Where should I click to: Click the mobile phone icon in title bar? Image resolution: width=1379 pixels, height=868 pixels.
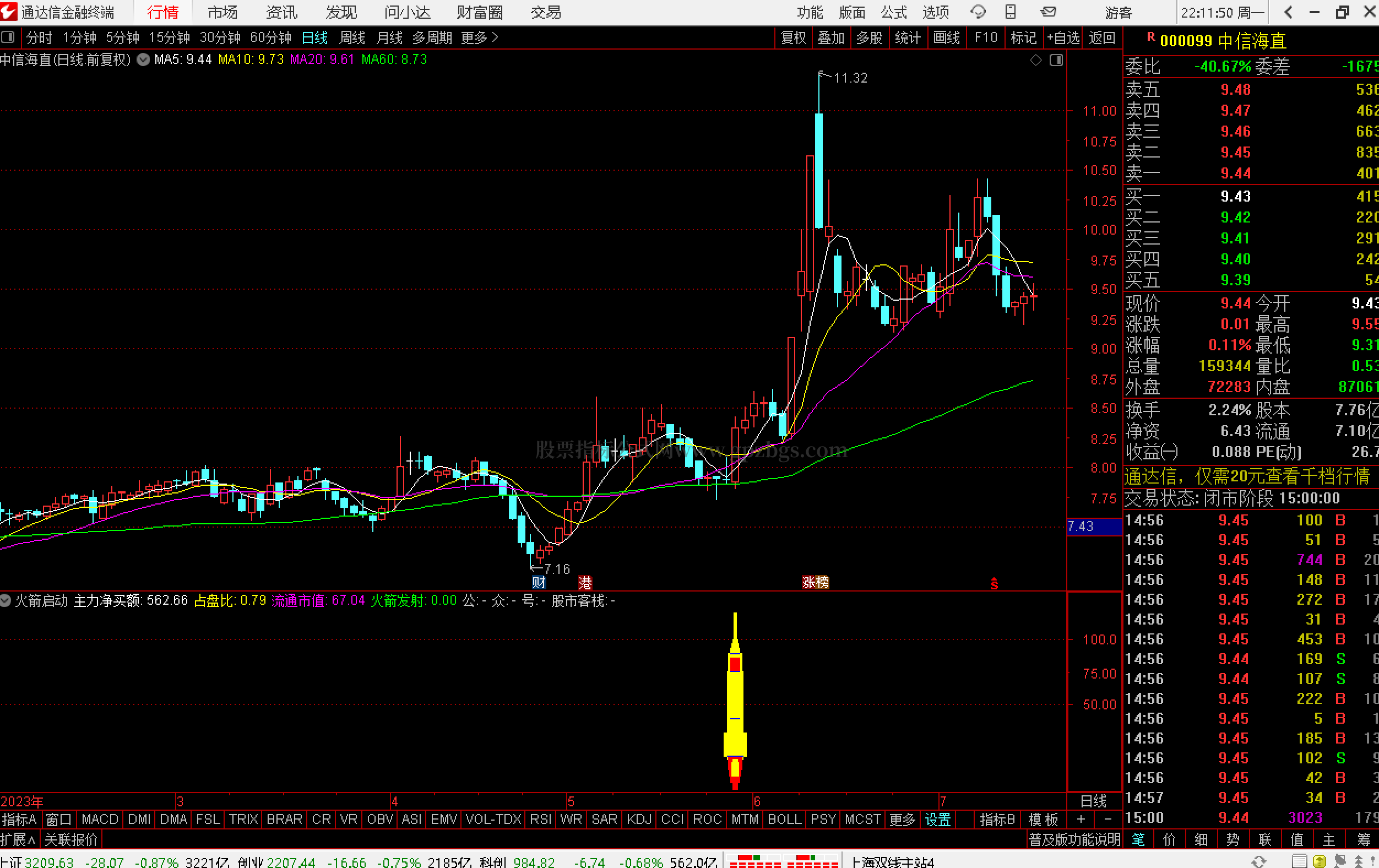tap(1011, 12)
